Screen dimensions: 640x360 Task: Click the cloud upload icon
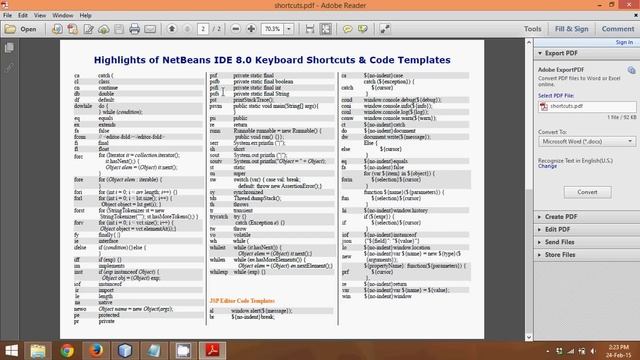(104, 29)
